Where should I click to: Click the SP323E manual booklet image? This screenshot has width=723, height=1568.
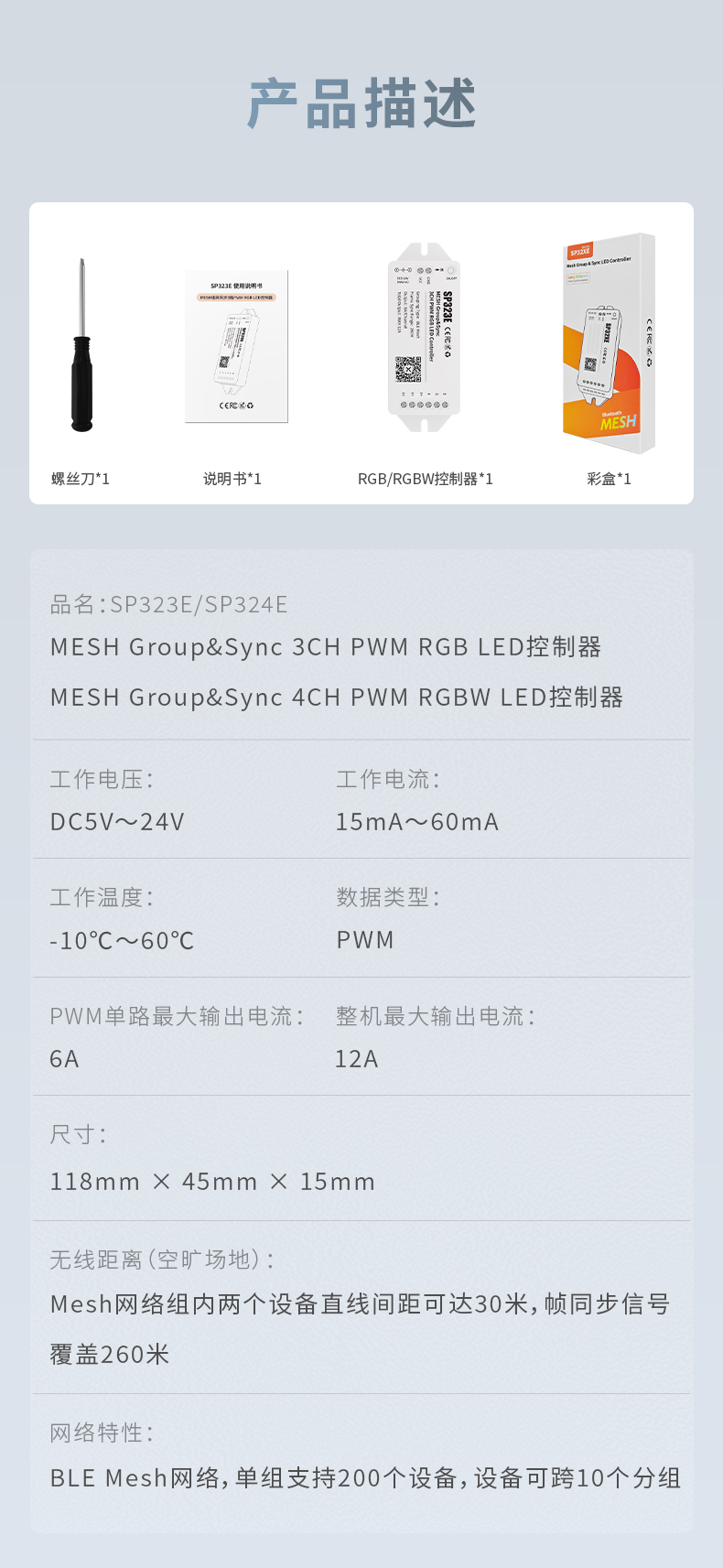[236, 346]
